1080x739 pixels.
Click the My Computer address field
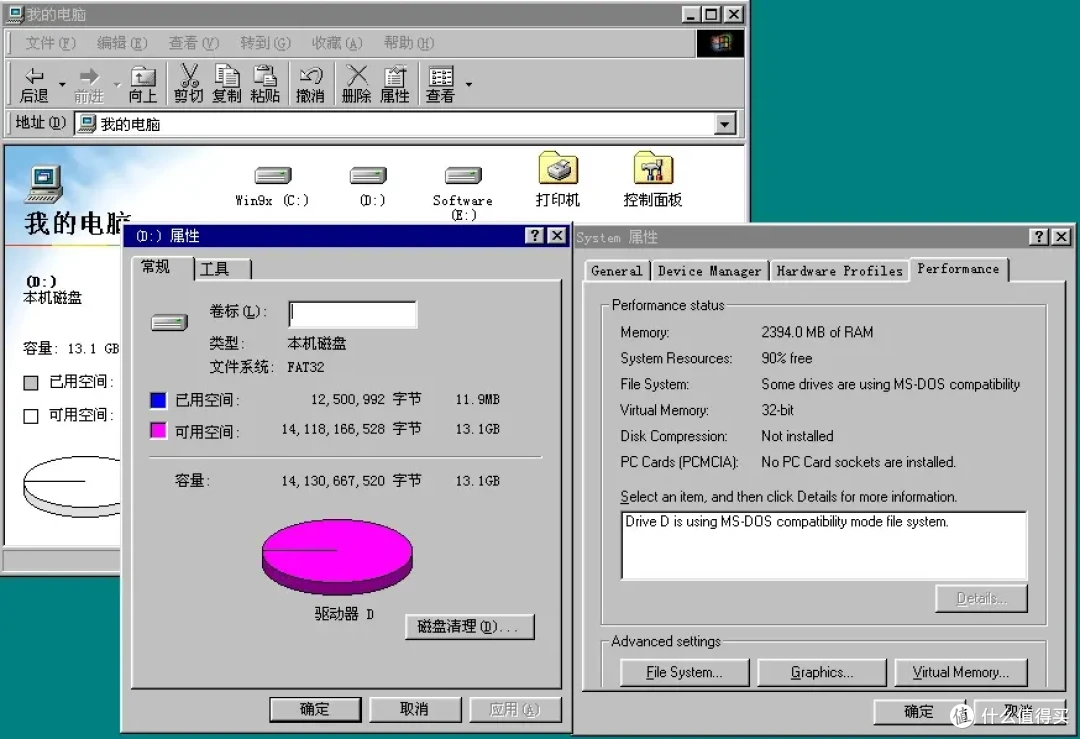(x=406, y=124)
